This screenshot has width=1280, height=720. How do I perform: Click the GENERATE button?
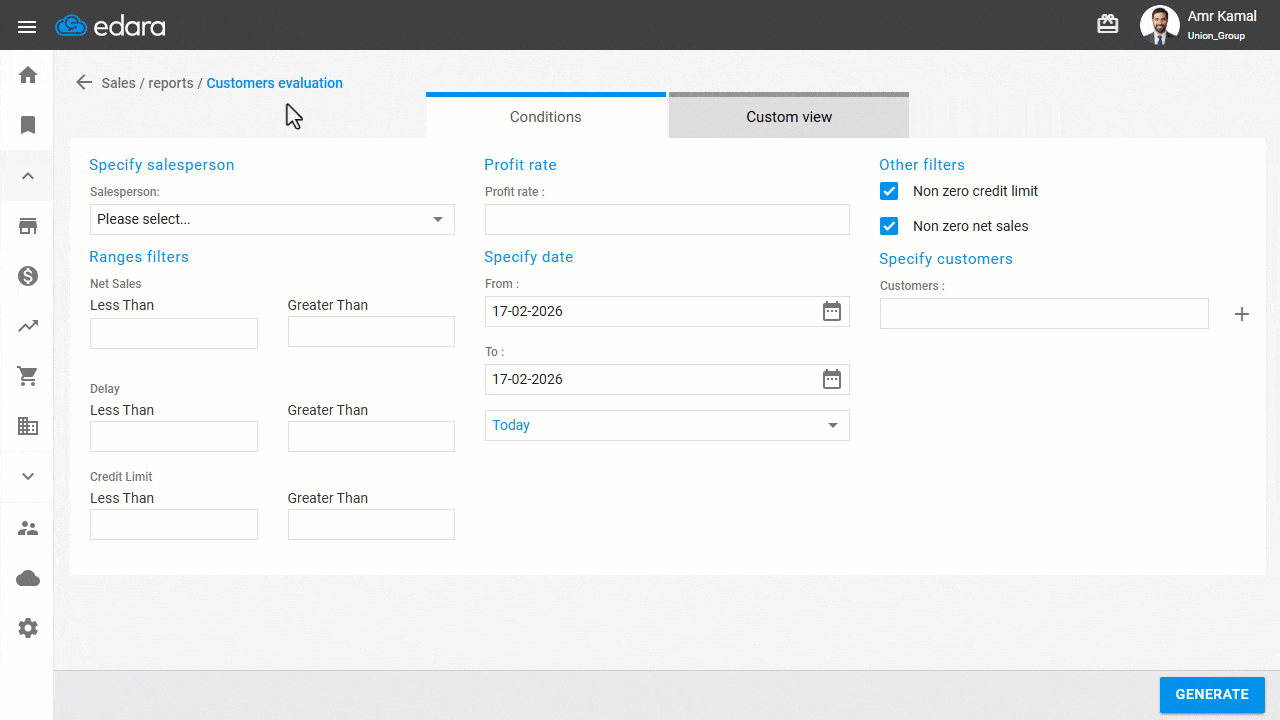(1212, 694)
